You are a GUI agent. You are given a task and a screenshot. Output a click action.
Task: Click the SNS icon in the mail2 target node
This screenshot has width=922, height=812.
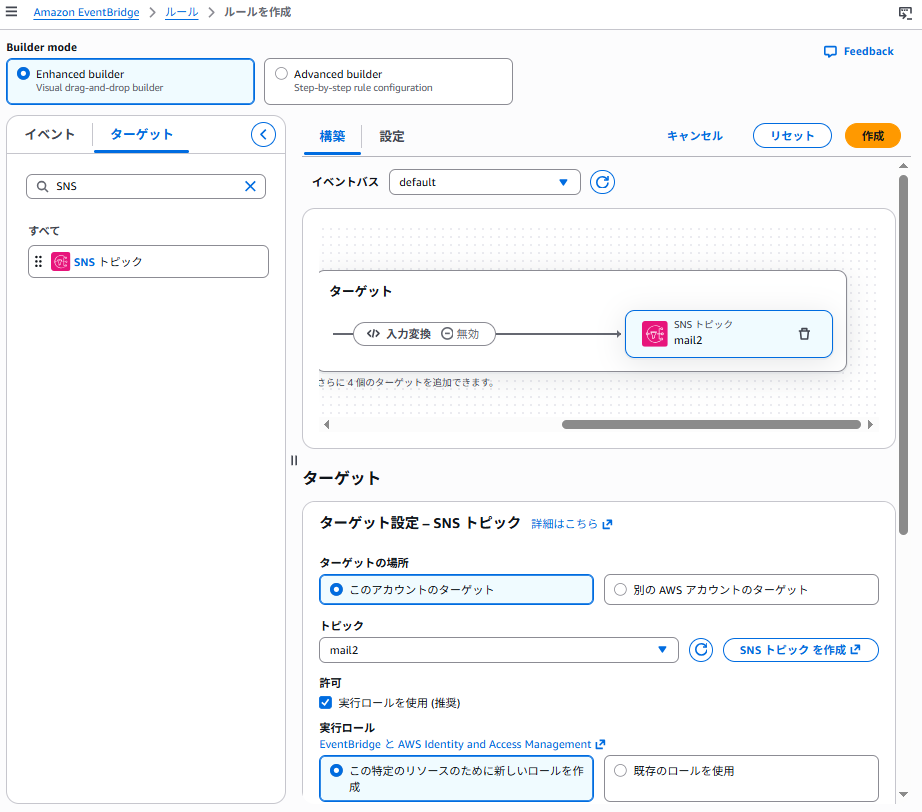[654, 334]
